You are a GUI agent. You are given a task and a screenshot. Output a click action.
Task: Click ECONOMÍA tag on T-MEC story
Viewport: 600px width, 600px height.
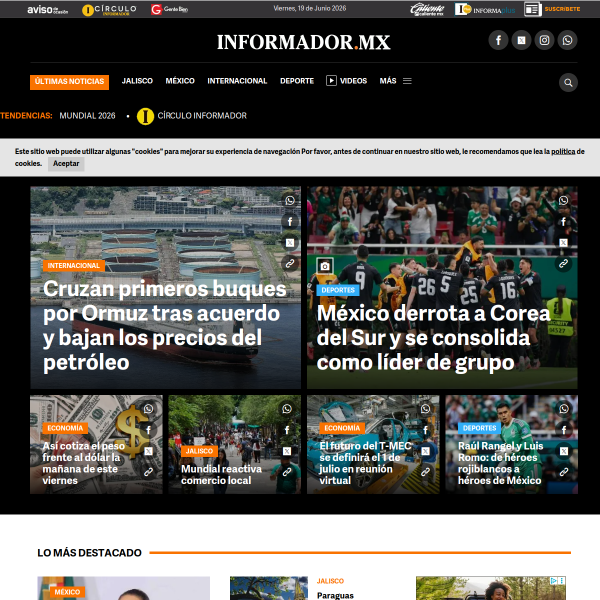pos(342,428)
